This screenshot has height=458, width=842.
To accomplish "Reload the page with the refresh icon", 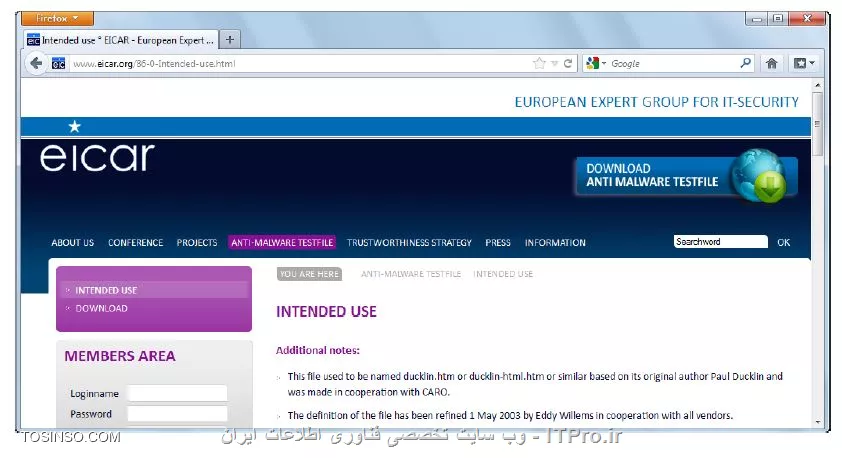I will pos(568,63).
